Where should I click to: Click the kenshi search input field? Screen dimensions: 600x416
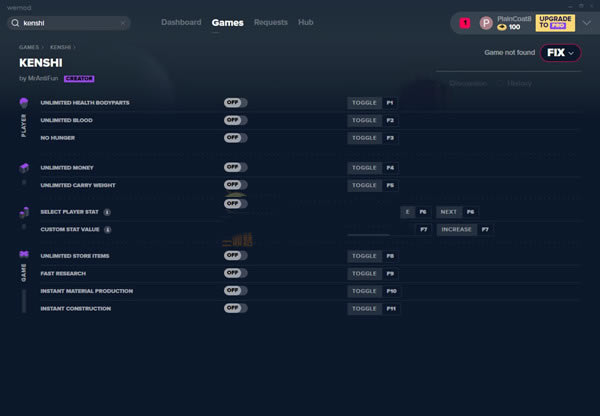(69, 23)
